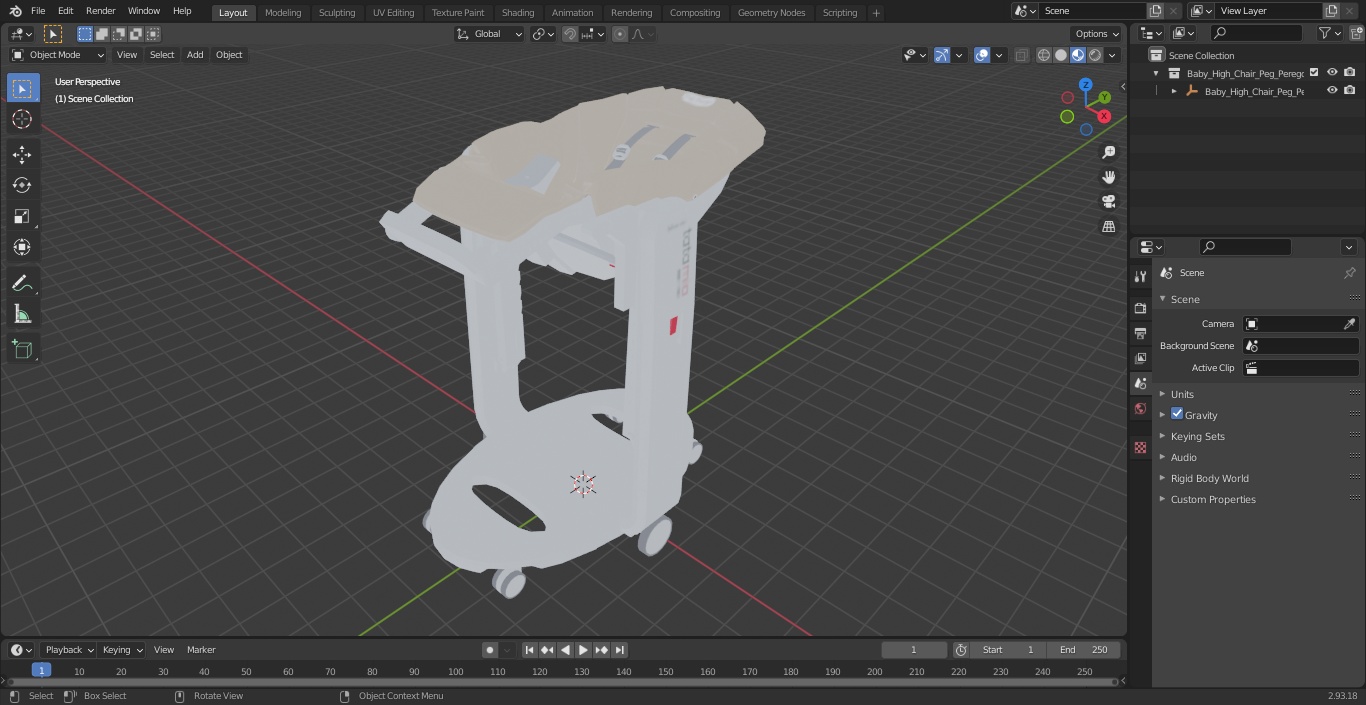Toggle viewport overlays button

pos(982,55)
